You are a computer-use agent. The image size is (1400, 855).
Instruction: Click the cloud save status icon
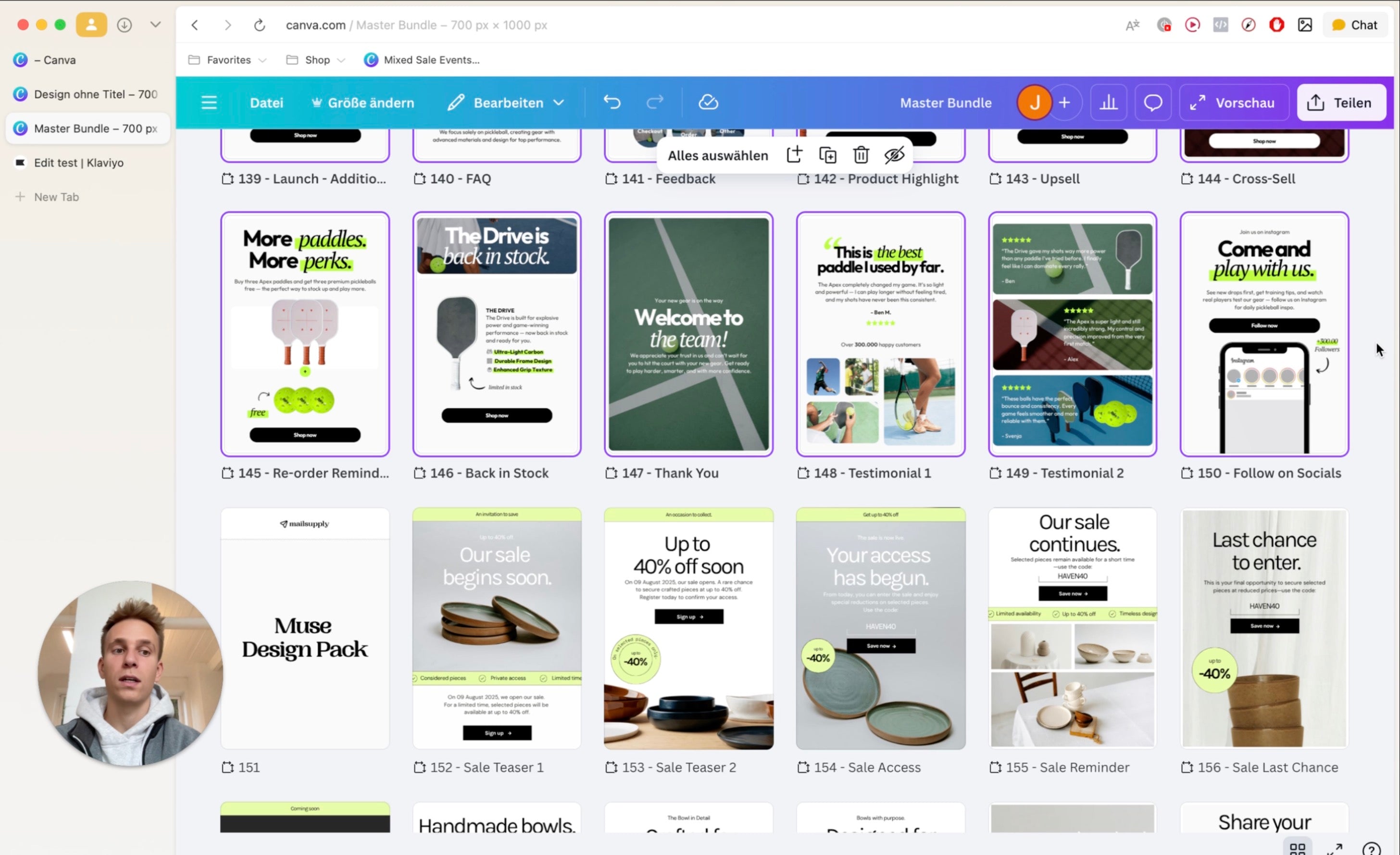tap(708, 102)
